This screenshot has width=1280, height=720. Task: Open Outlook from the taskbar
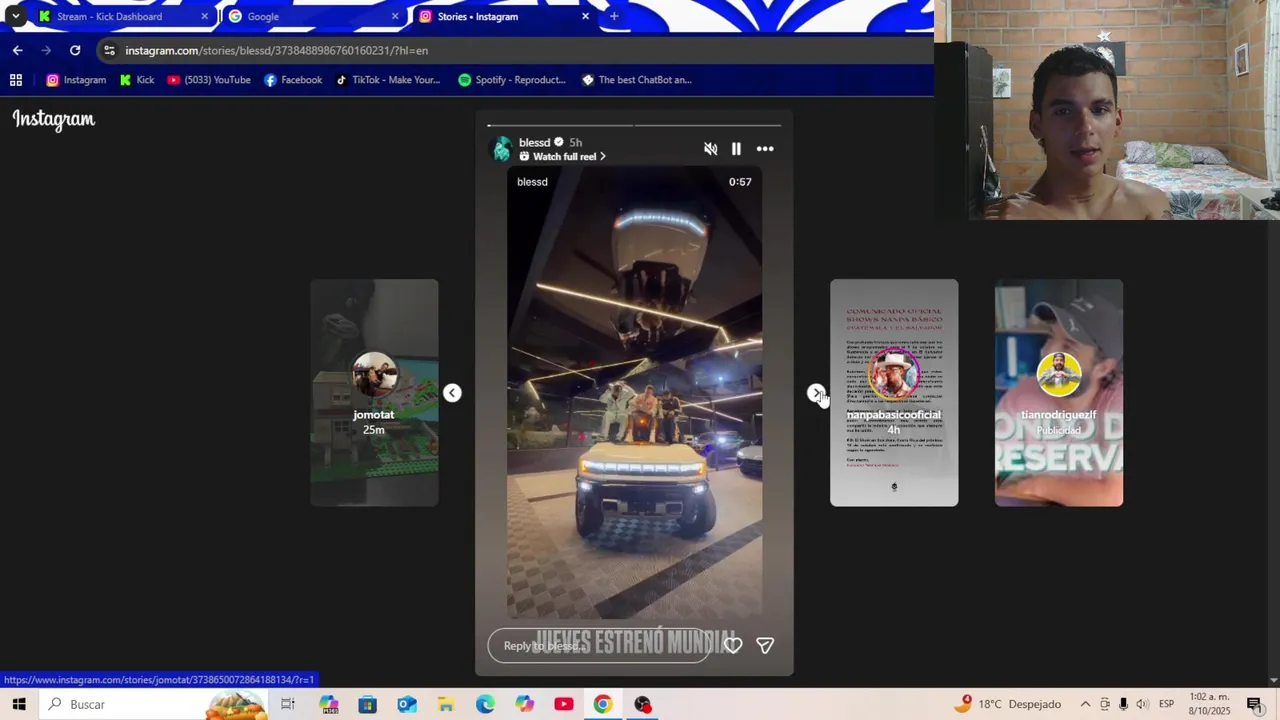[407, 705]
